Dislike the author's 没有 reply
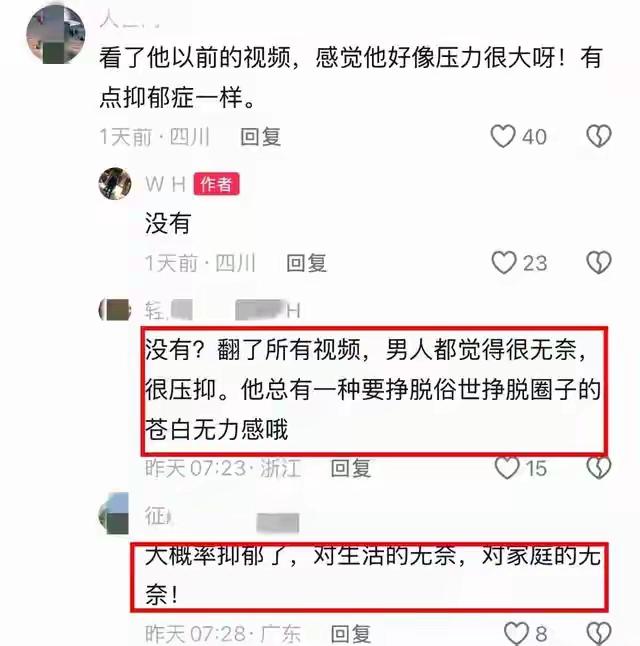 pos(599,262)
